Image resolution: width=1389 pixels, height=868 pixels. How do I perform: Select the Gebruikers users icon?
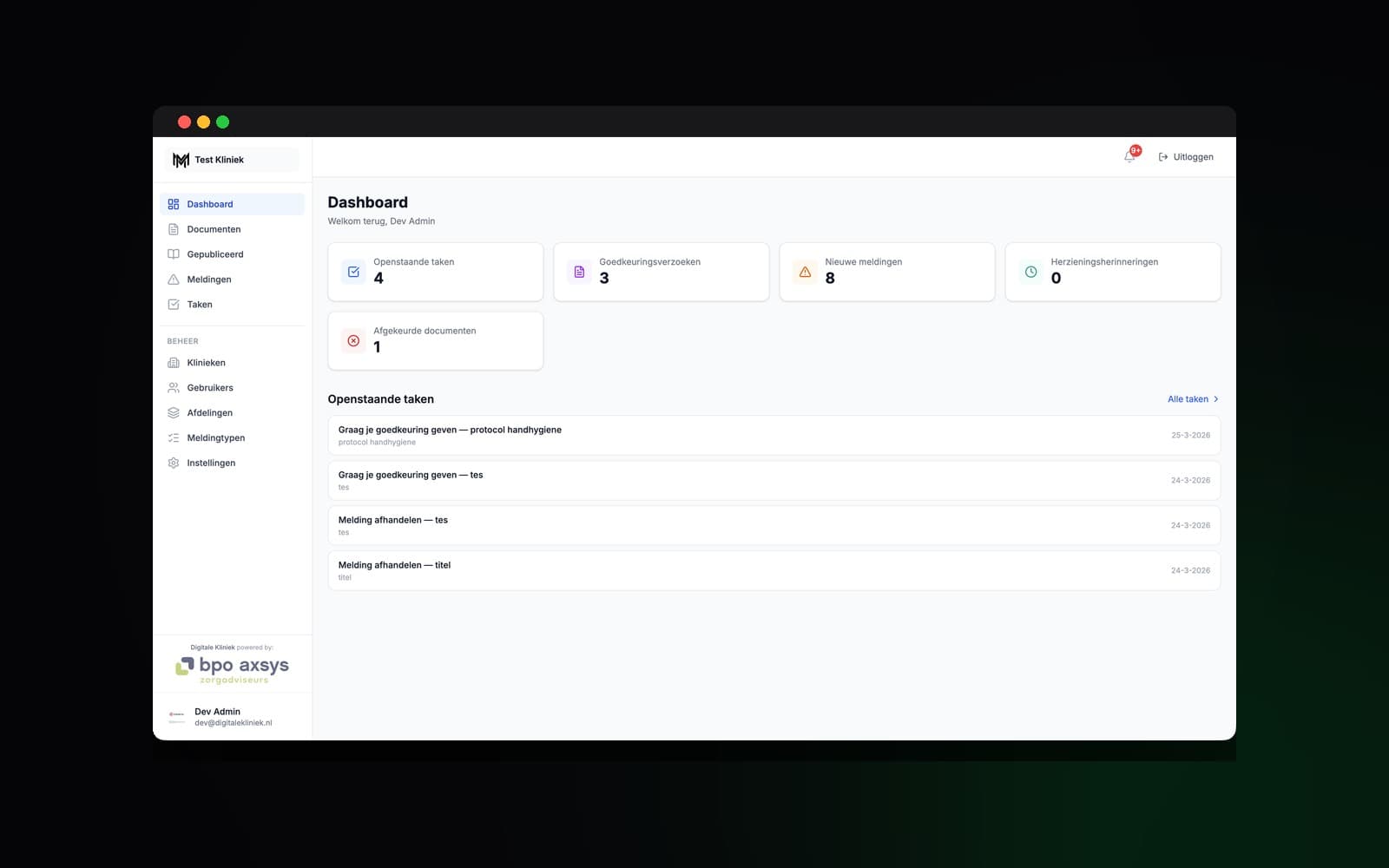[174, 387]
